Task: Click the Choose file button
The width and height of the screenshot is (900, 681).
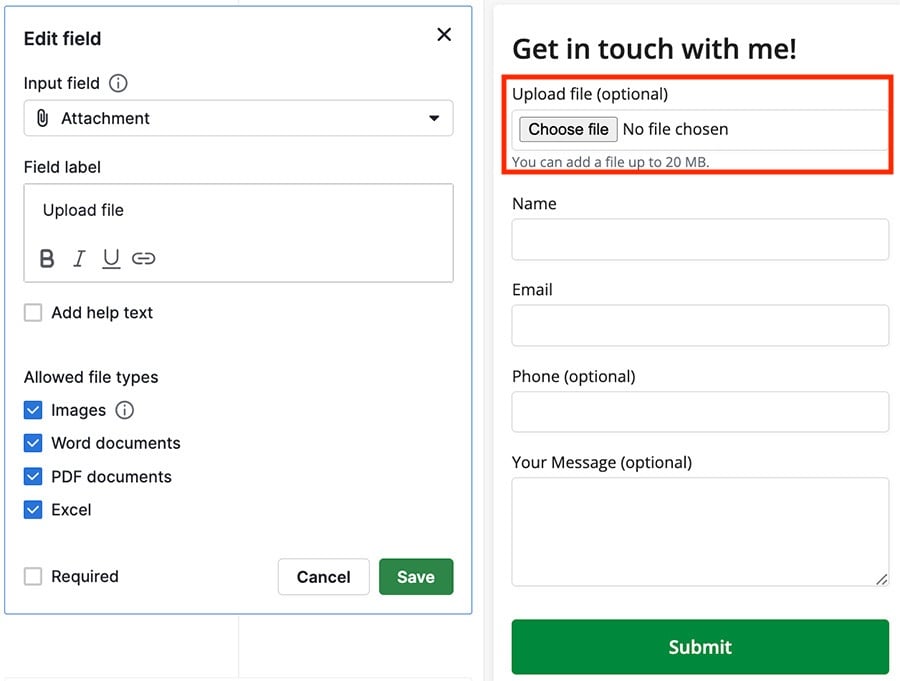Action: tap(567, 129)
